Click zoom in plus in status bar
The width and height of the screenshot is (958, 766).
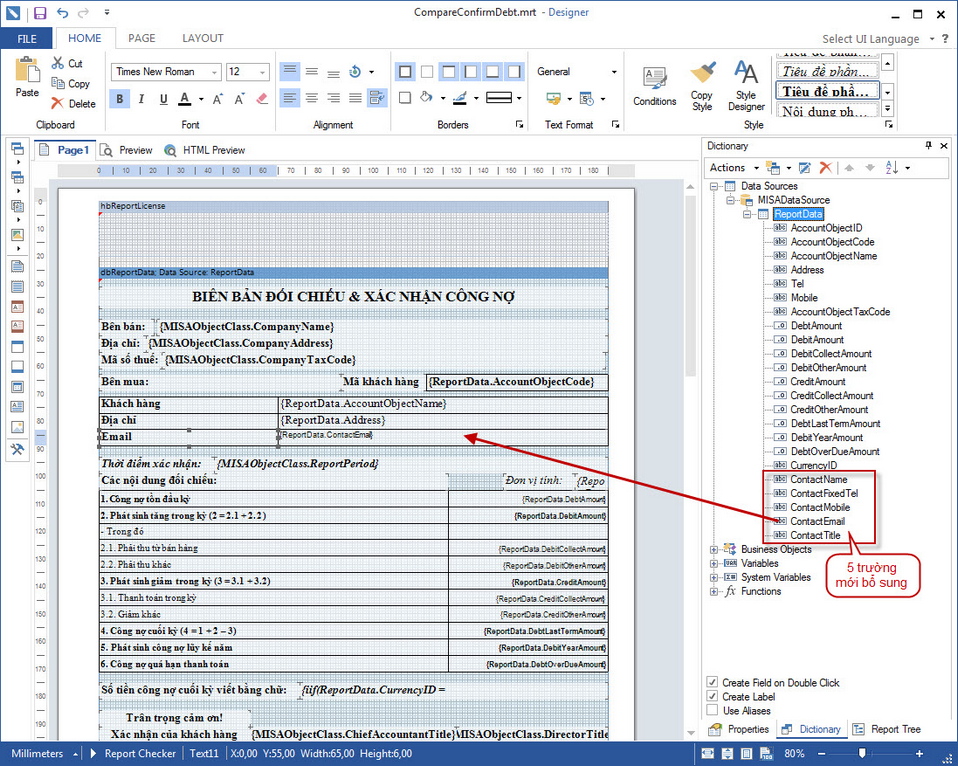(x=920, y=754)
